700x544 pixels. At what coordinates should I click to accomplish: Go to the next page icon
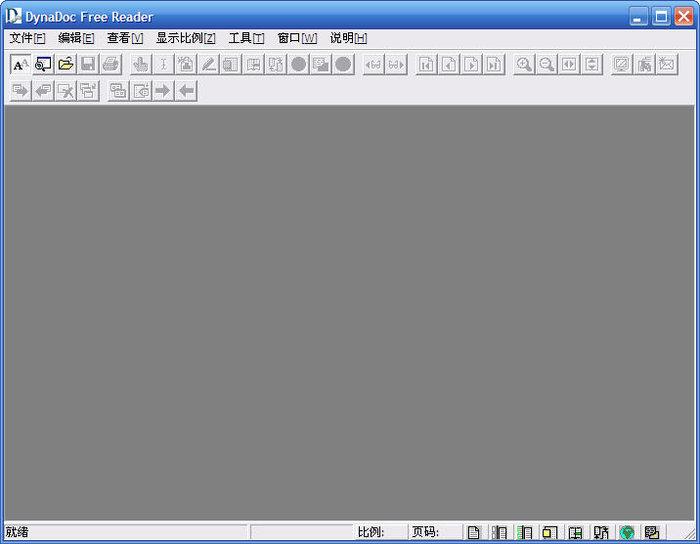[x=471, y=65]
